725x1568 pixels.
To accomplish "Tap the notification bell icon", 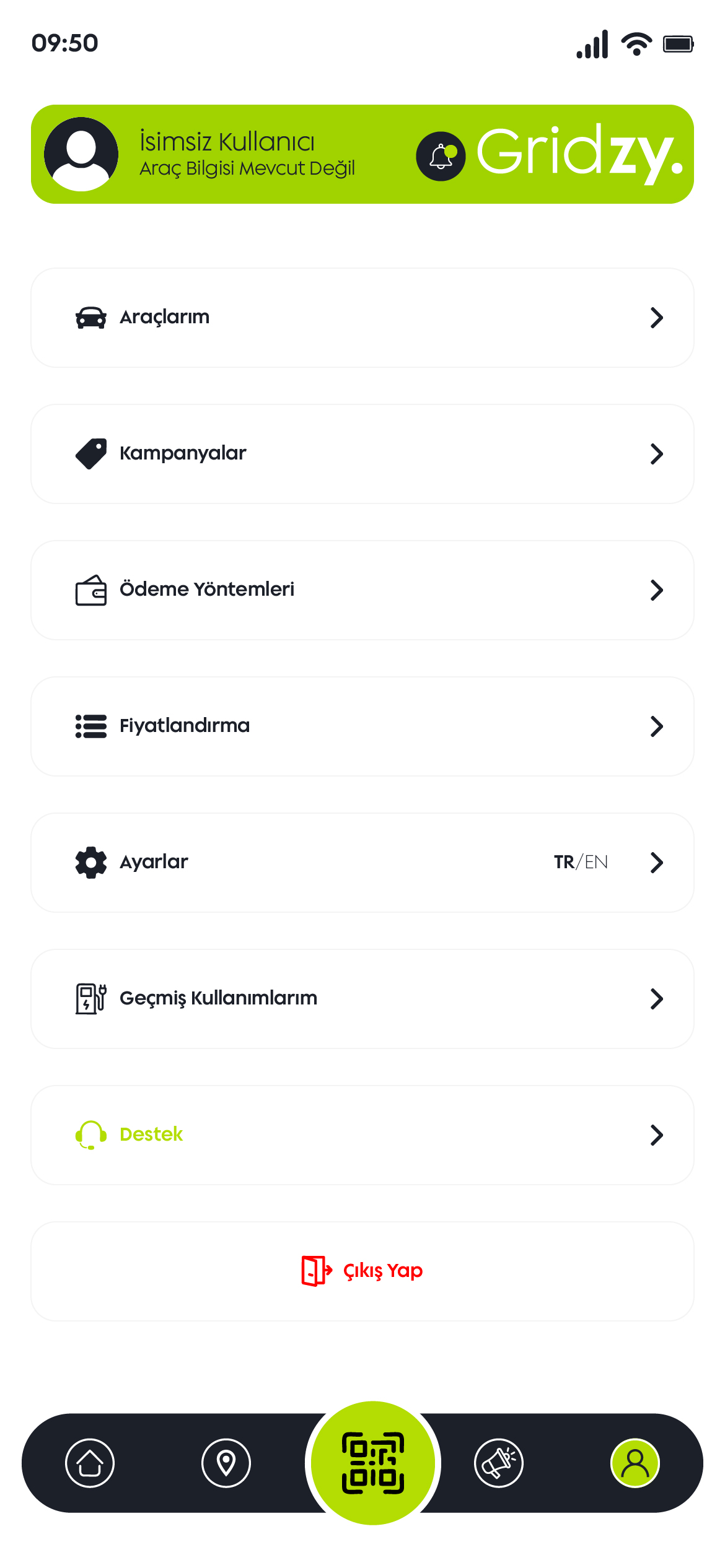I will [x=441, y=156].
